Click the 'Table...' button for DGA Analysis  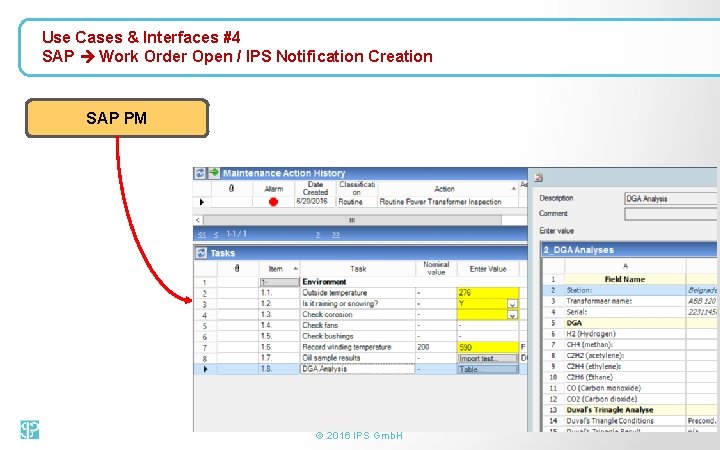pyautogui.click(x=488, y=369)
